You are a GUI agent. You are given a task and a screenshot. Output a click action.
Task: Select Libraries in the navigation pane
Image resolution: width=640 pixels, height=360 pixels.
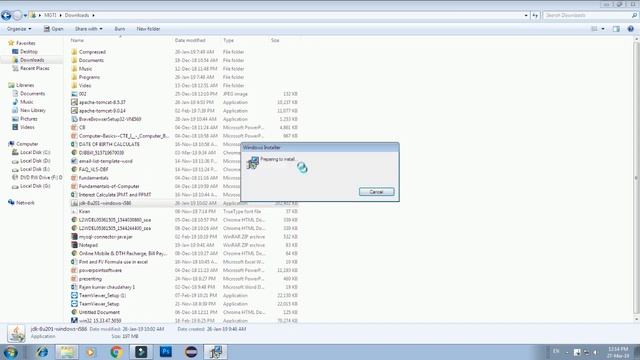[25, 85]
